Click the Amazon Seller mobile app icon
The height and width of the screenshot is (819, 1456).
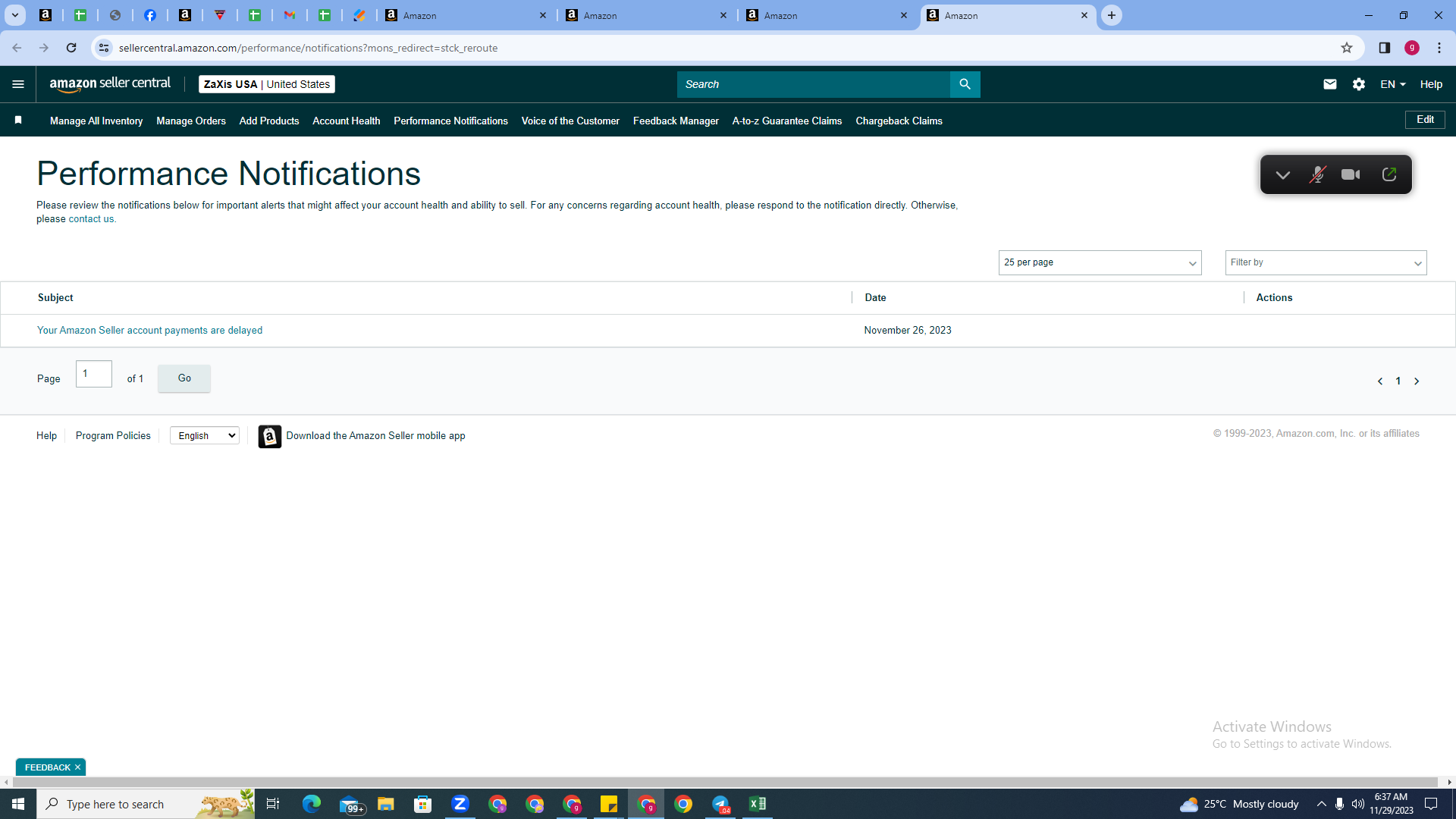(270, 436)
